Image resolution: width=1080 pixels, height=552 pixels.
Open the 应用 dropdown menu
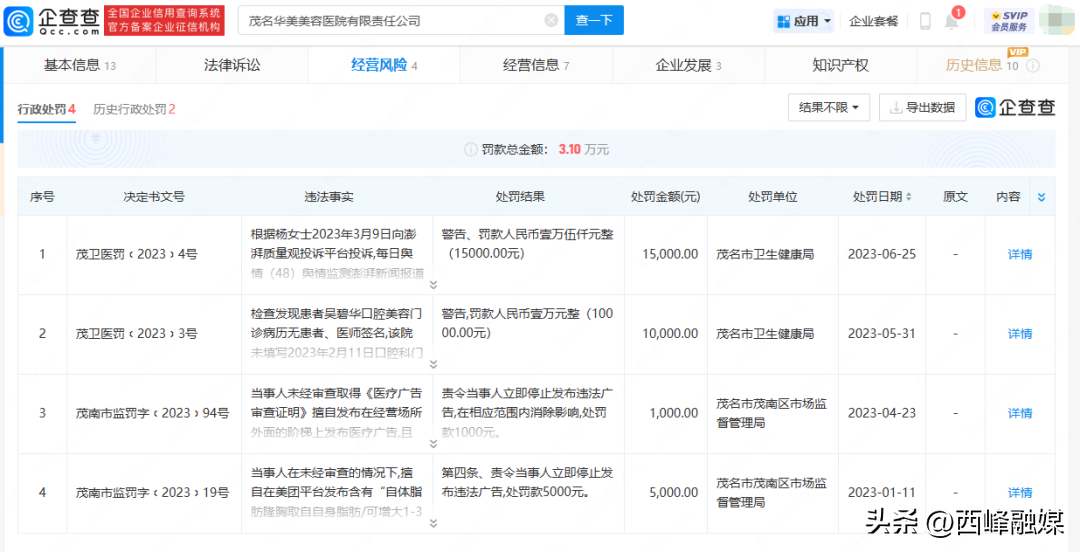point(803,21)
